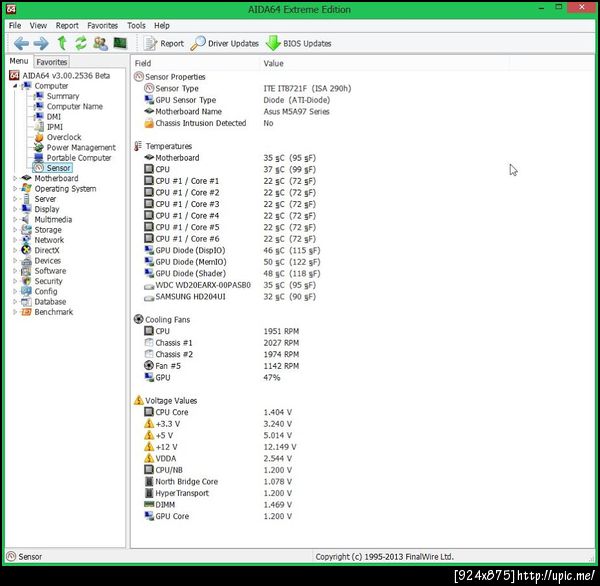
Task: Select the Chassis Intrusion Detected row
Action: 209,123
